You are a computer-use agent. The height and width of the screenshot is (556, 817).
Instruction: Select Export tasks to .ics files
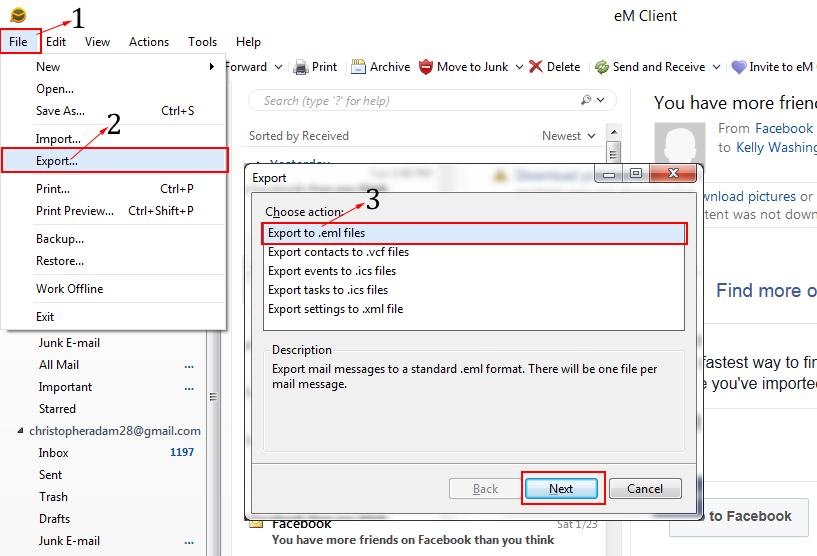474,290
